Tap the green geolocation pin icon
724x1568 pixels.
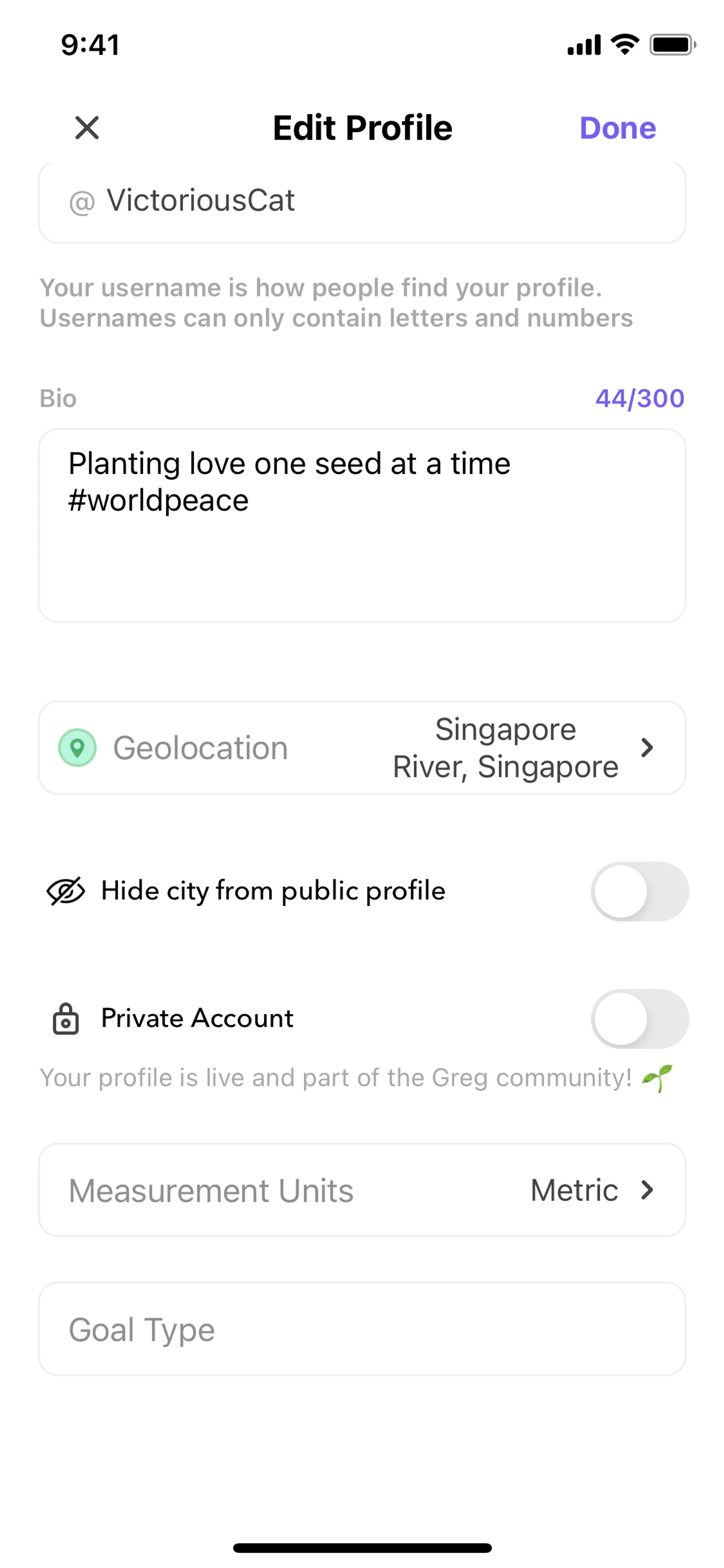(77, 748)
